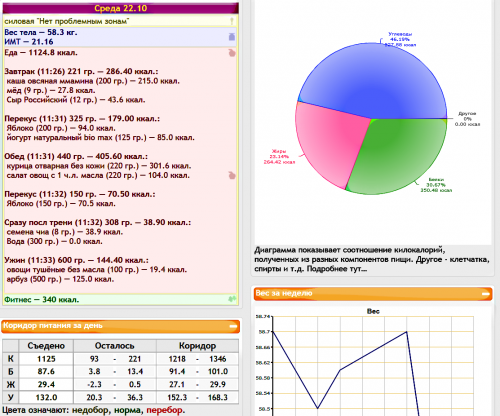
Task: Select Яблоко (150 гр.) entry
Action: (x=61, y=203)
